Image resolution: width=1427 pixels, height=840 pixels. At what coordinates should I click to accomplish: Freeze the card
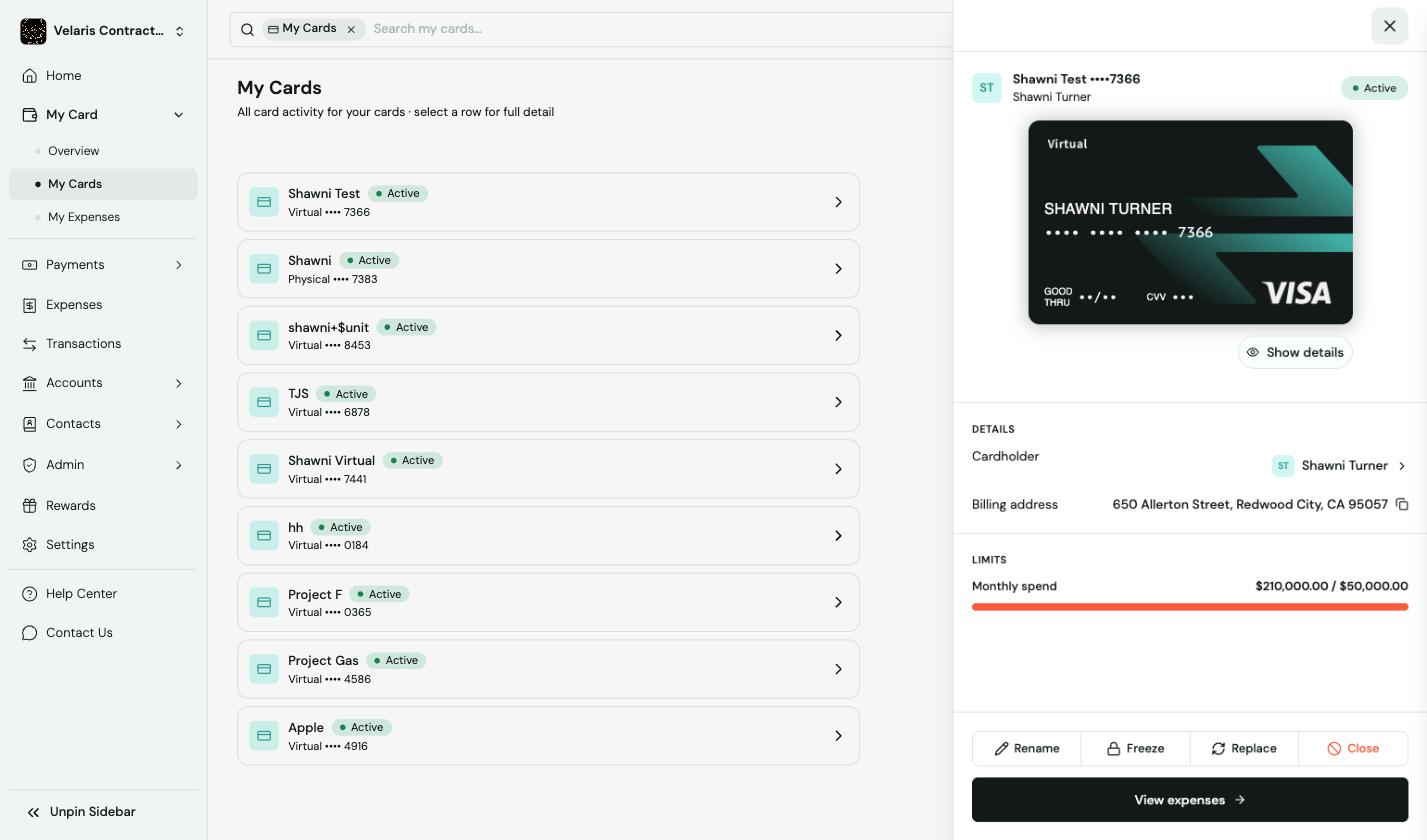click(x=1135, y=749)
